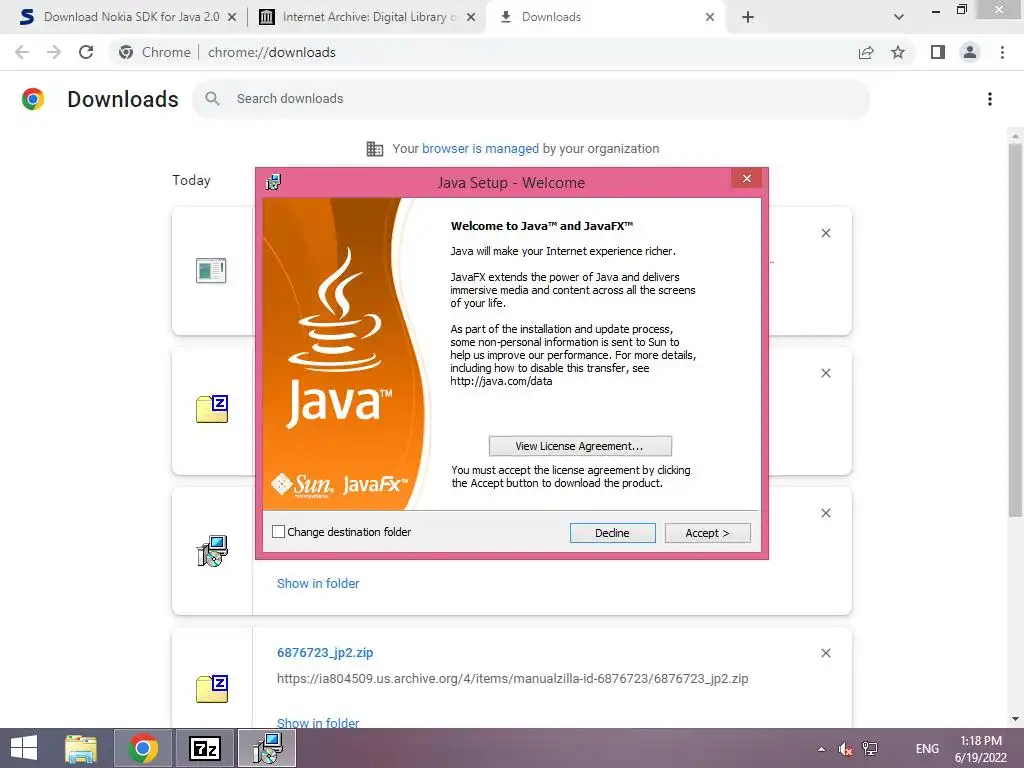This screenshot has width=1024, height=768.
Task: Close the Download Nokia SDK tab
Action: click(x=232, y=17)
